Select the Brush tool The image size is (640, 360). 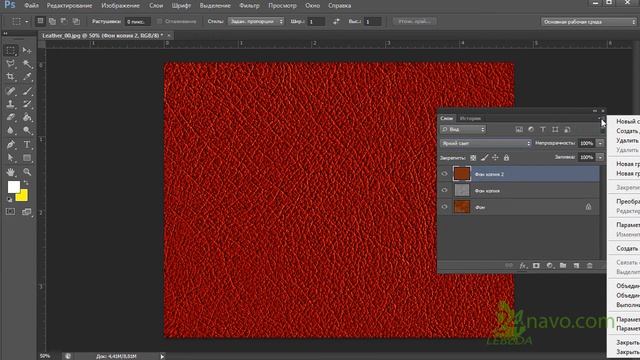point(27,91)
